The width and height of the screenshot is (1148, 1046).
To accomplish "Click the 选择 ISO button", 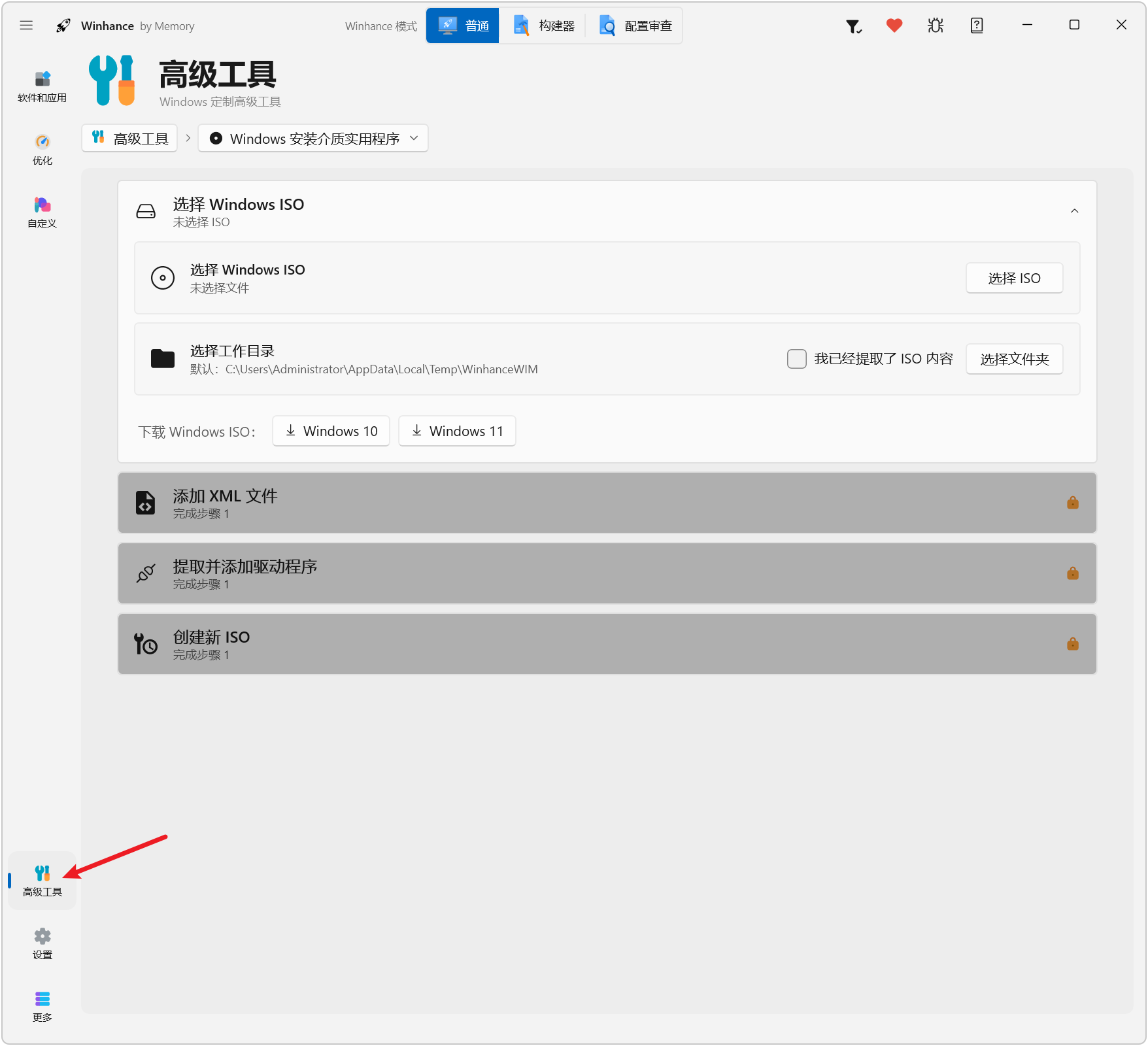I will [x=1014, y=278].
